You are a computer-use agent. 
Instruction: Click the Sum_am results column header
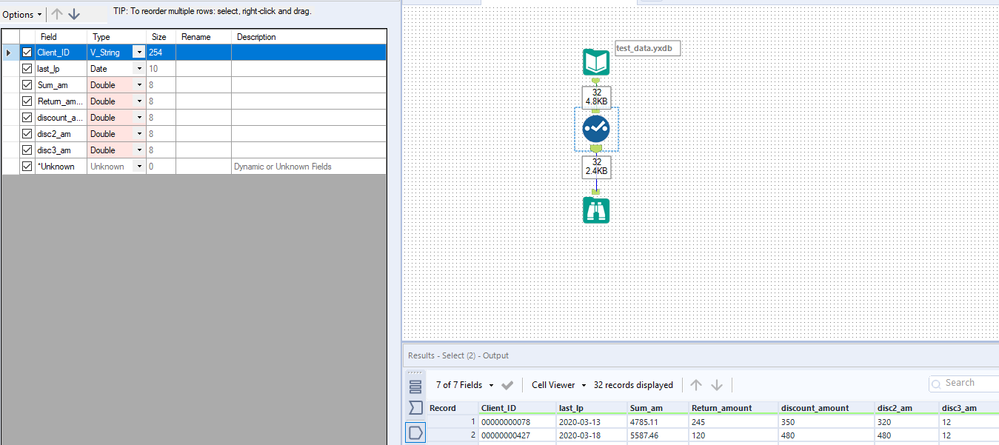point(657,408)
